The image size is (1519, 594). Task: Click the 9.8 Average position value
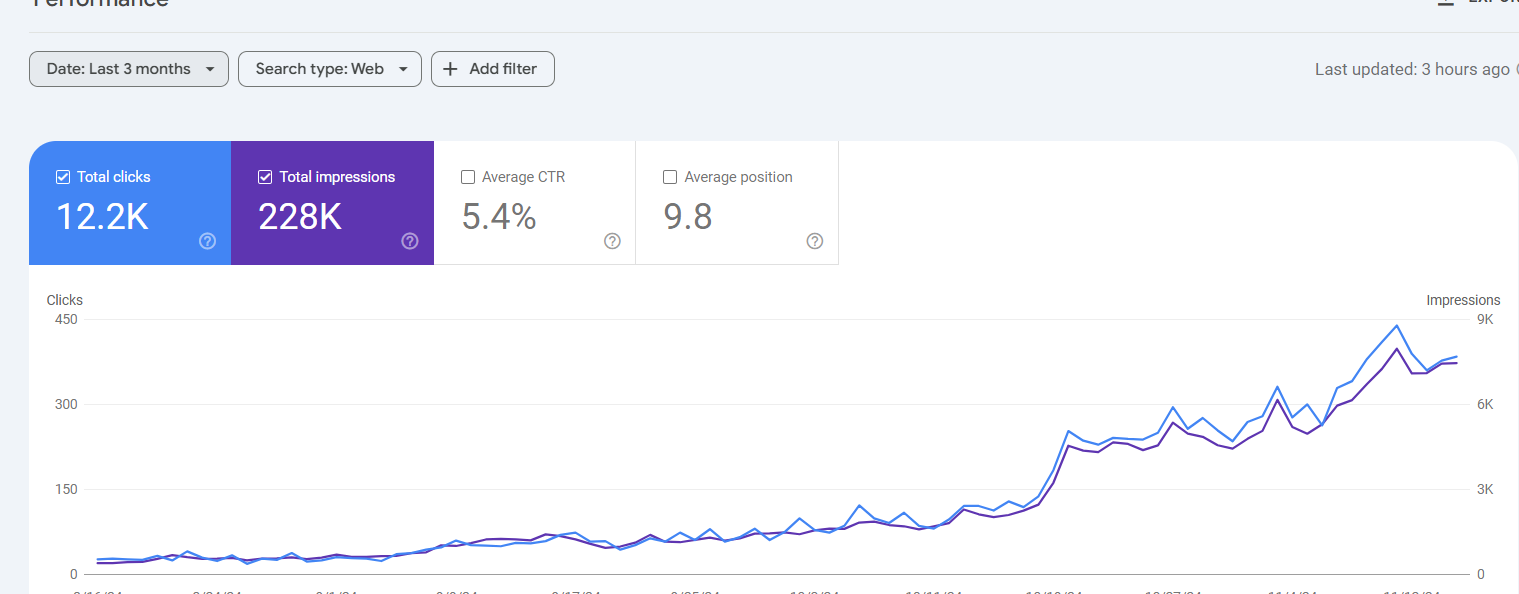tap(688, 216)
